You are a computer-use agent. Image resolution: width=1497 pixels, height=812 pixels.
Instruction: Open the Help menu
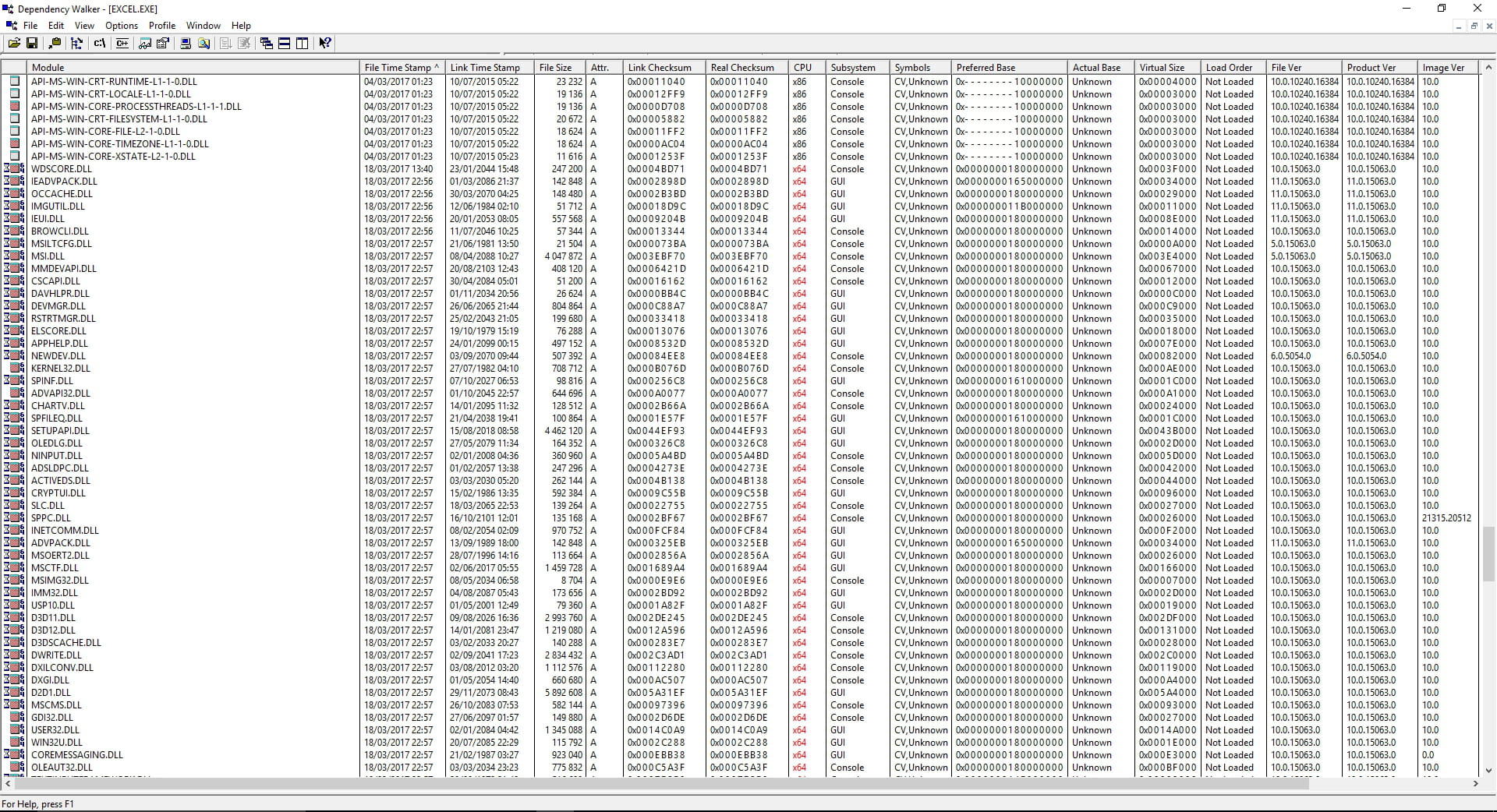click(x=242, y=26)
